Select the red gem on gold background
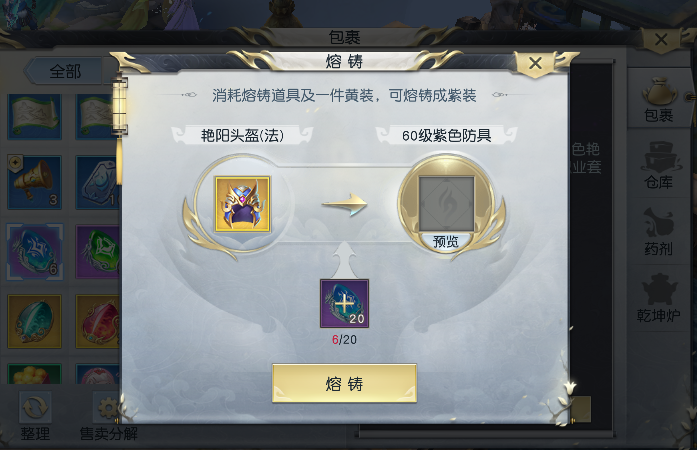 point(98,321)
